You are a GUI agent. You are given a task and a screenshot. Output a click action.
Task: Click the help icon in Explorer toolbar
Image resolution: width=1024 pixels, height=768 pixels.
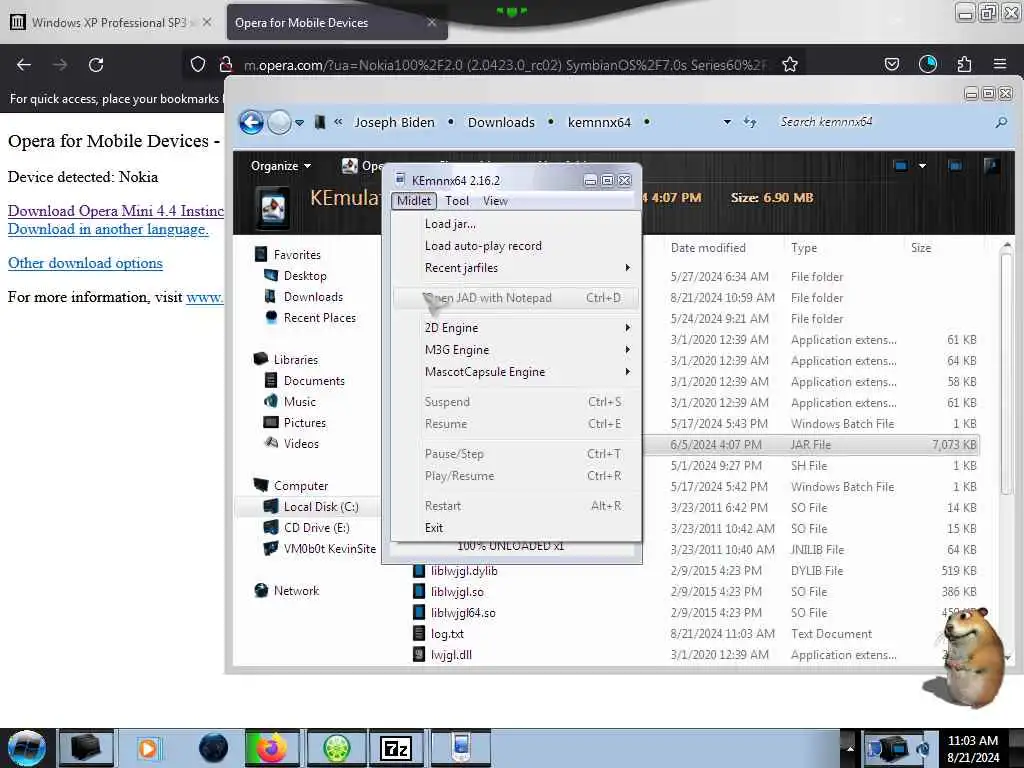(991, 166)
